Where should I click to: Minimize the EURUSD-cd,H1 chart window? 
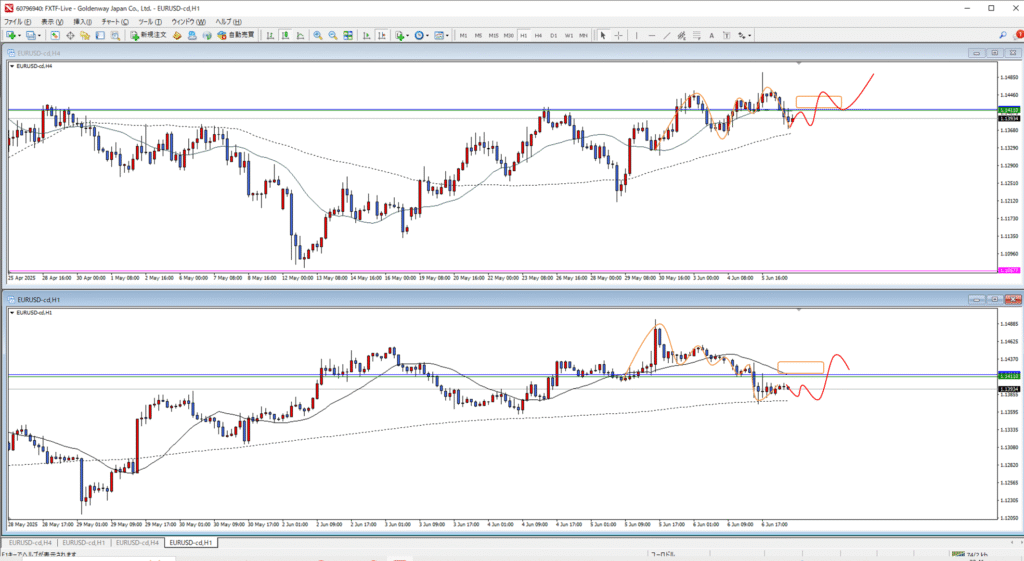(x=977, y=300)
